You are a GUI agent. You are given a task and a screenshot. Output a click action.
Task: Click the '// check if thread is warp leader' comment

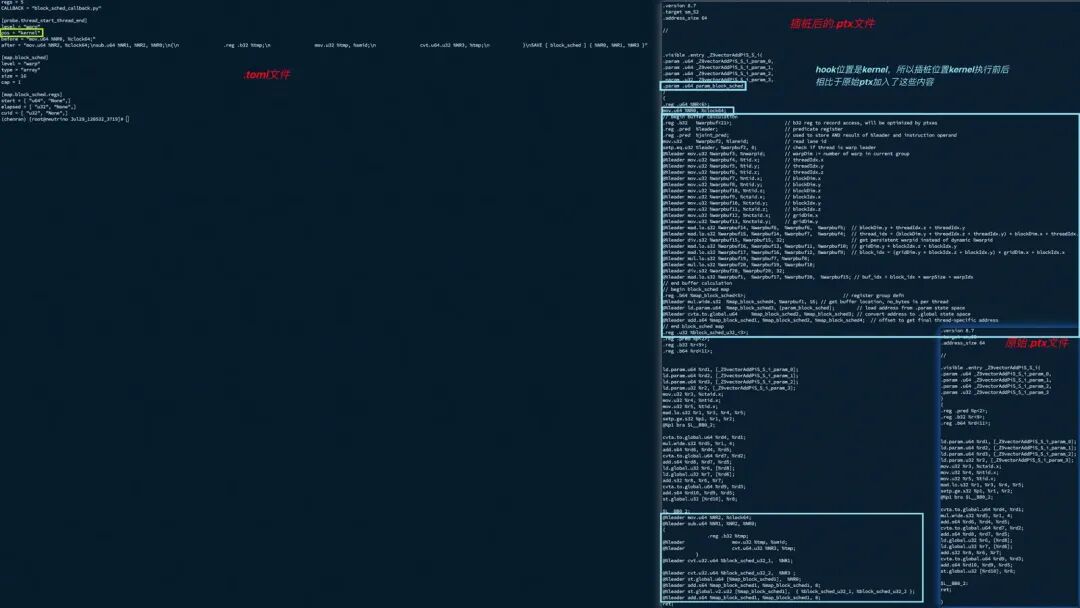830,148
